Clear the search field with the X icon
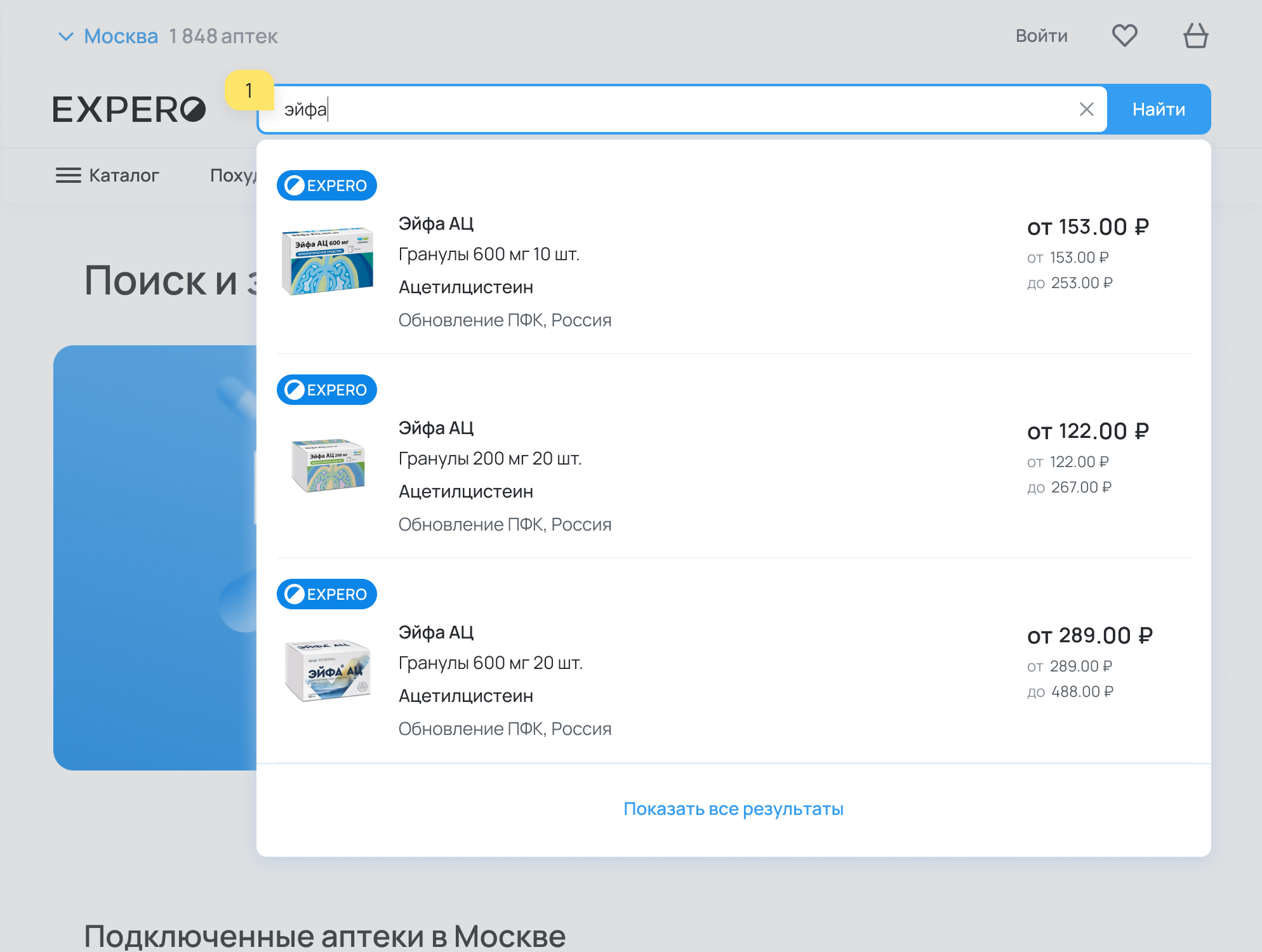The height and width of the screenshot is (952, 1262). click(1086, 109)
